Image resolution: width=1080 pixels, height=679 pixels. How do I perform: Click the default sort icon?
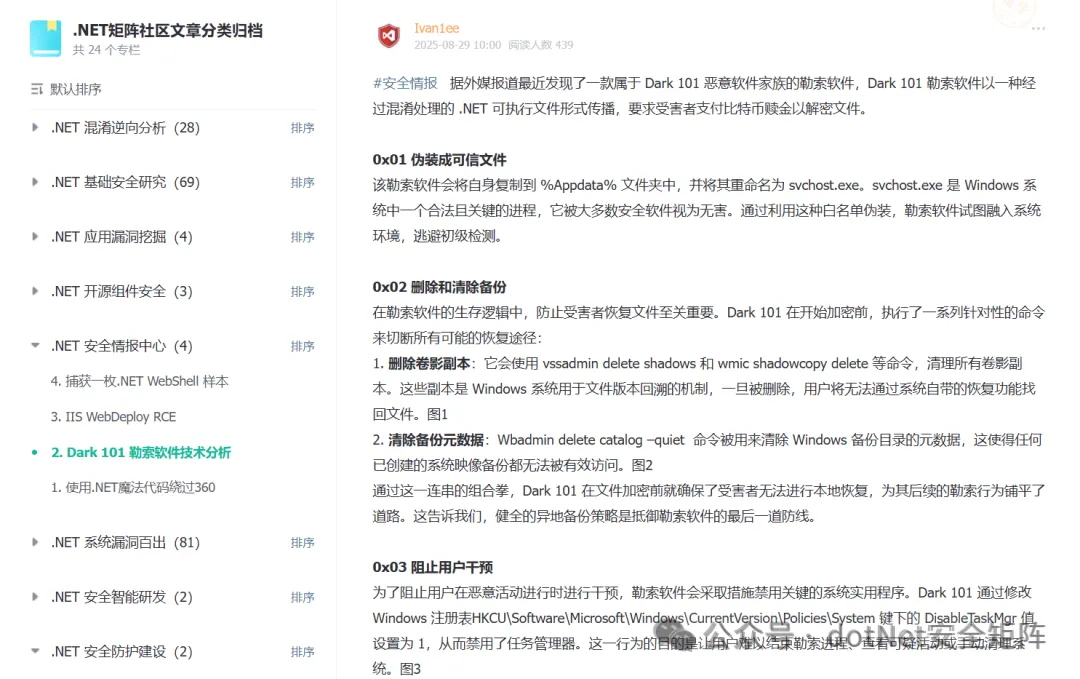pyautogui.click(x=37, y=89)
